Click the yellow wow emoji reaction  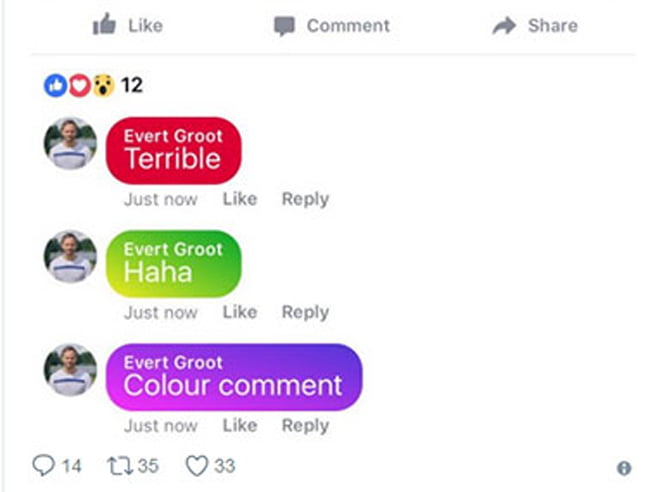pos(103,85)
